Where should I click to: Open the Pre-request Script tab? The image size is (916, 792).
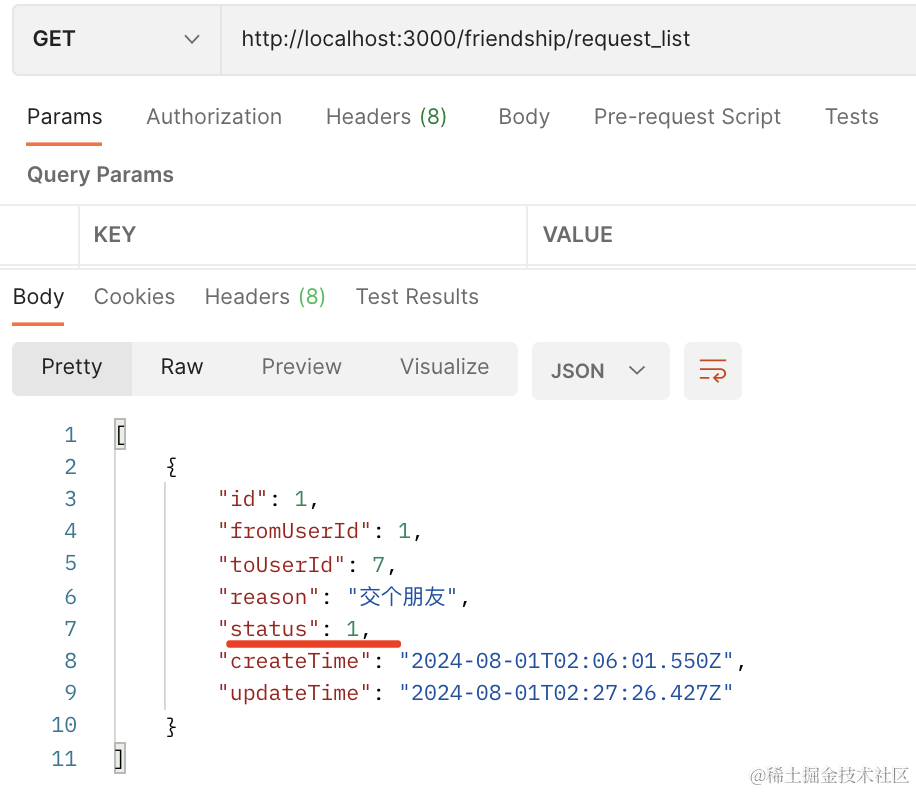click(687, 117)
